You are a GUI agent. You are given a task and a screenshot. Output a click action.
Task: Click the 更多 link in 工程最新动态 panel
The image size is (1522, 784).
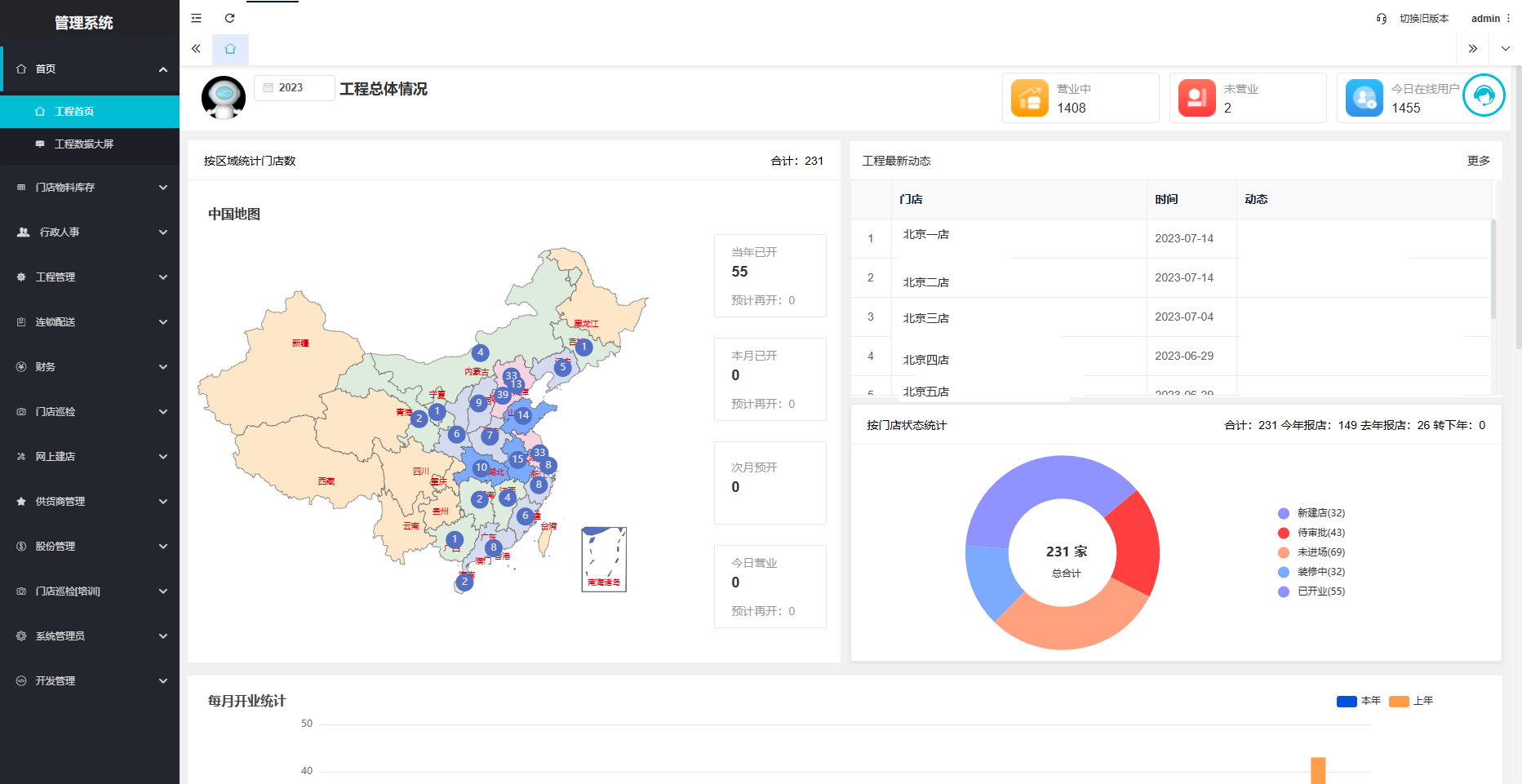tap(1478, 161)
